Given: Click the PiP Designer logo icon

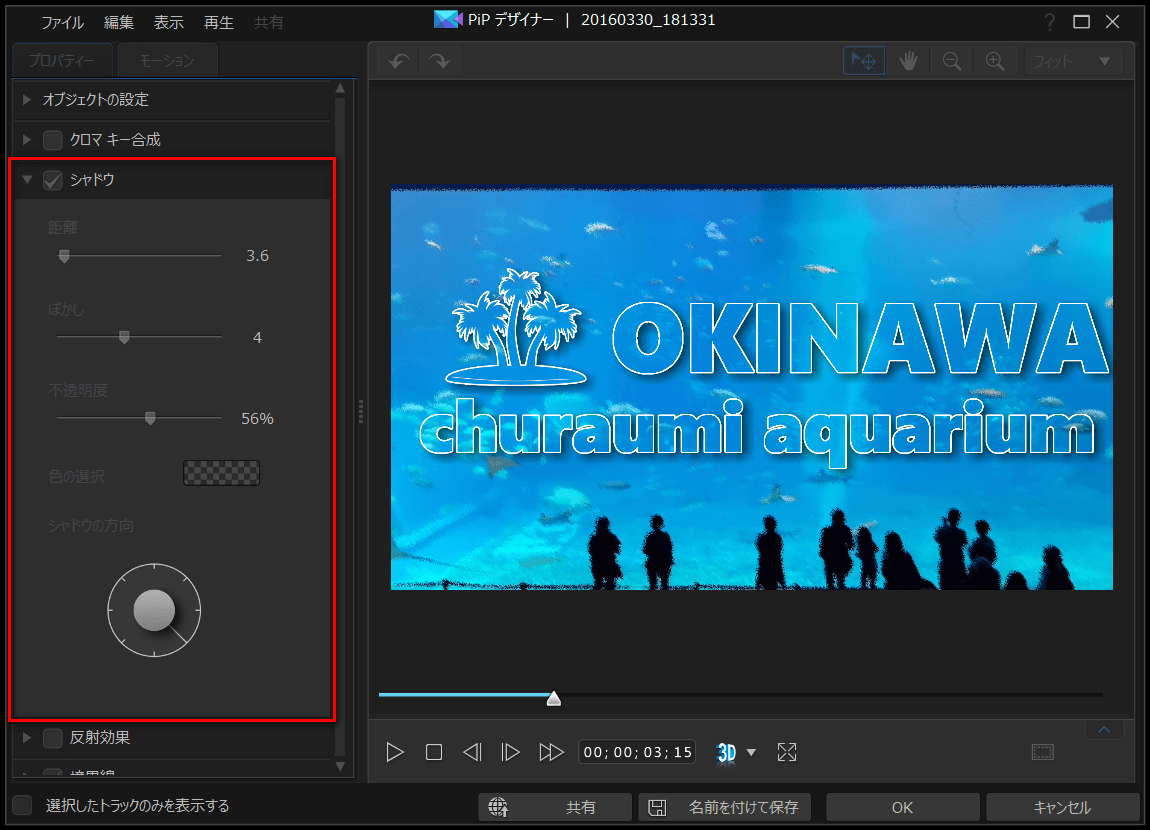Looking at the screenshot, I should [447, 20].
